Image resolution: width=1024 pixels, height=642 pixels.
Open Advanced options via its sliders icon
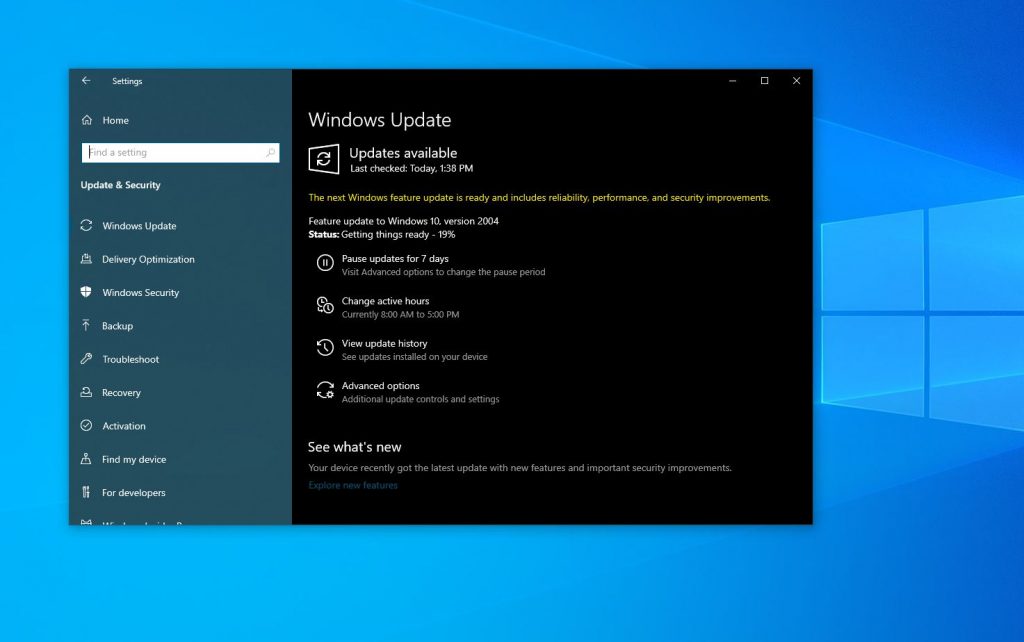point(324,391)
